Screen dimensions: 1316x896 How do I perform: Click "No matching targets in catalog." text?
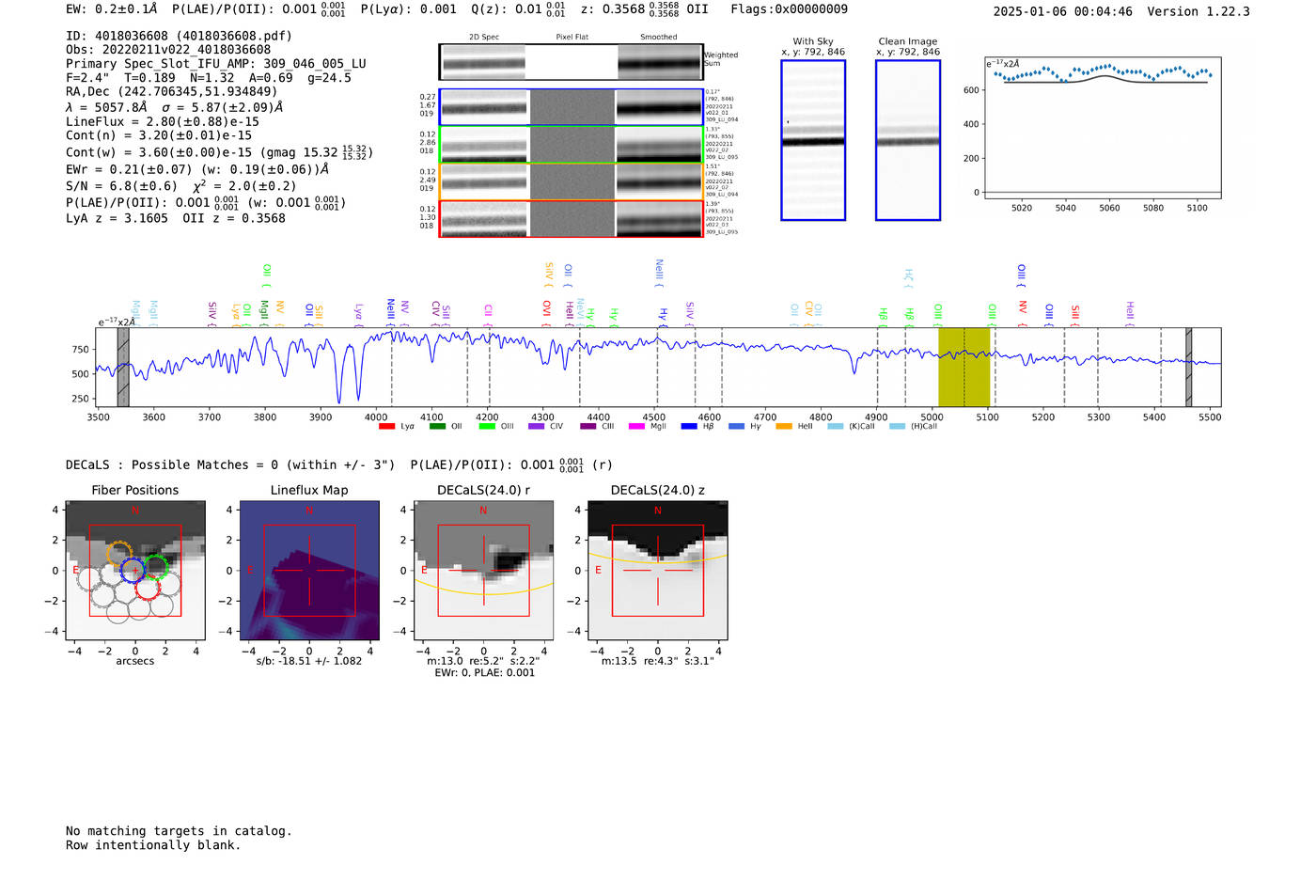(x=179, y=831)
